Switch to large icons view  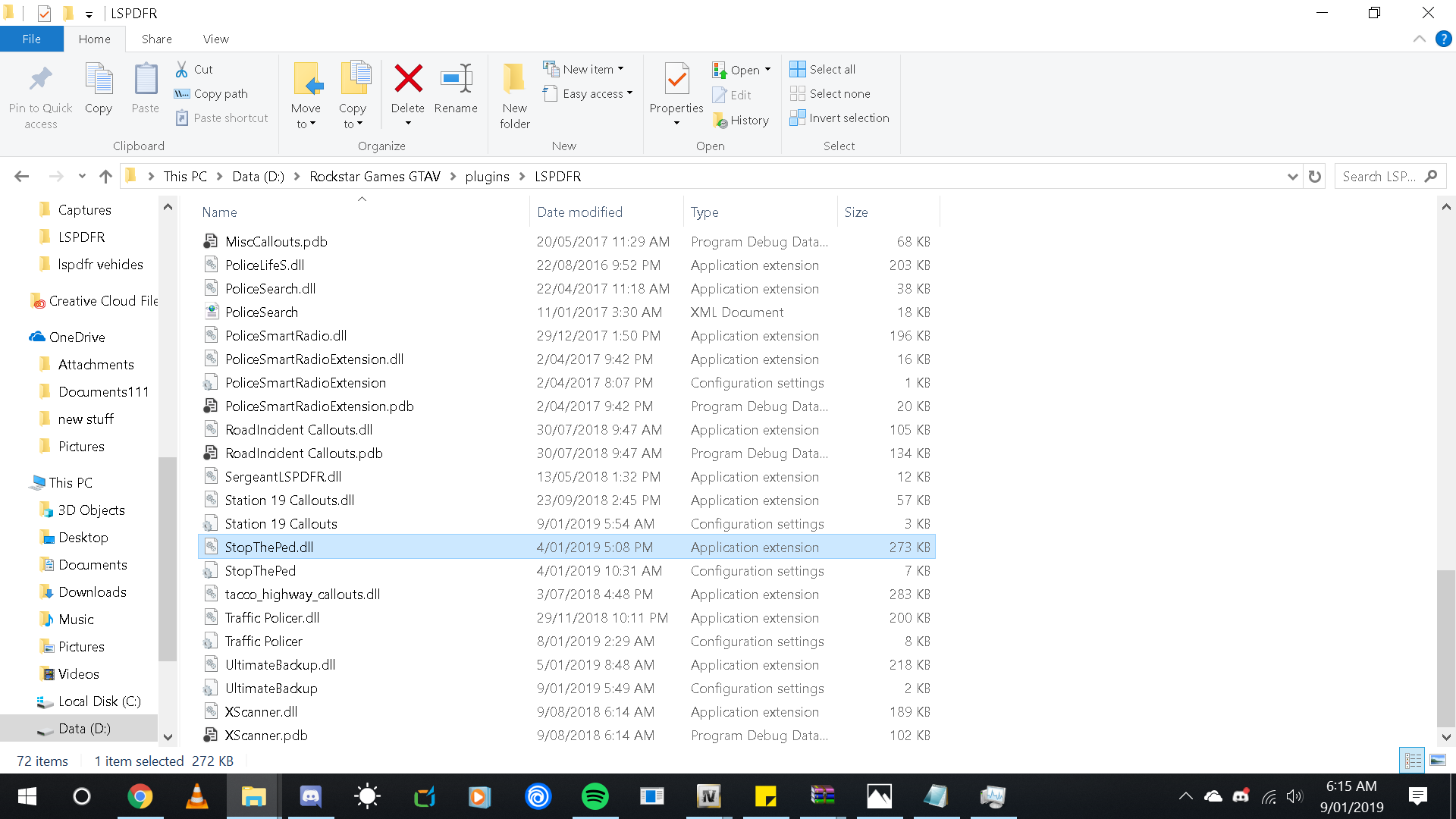click(x=1438, y=760)
